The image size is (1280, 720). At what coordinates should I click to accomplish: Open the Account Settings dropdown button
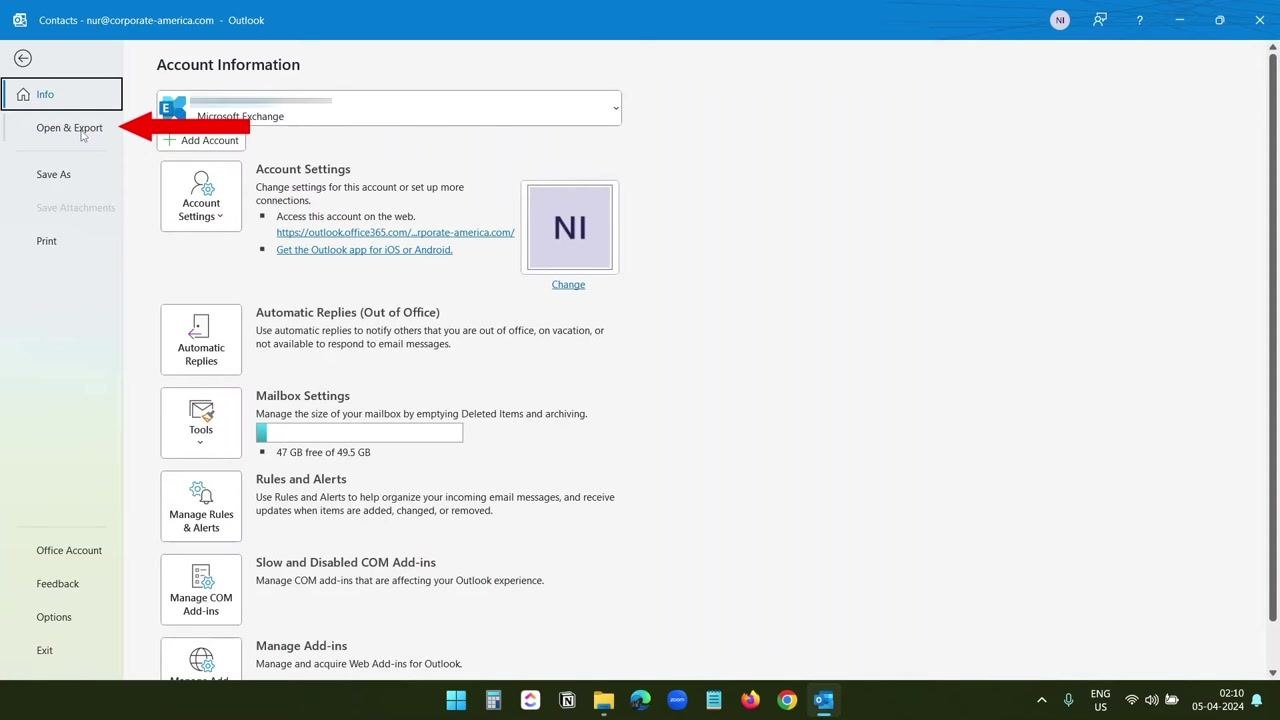point(201,196)
